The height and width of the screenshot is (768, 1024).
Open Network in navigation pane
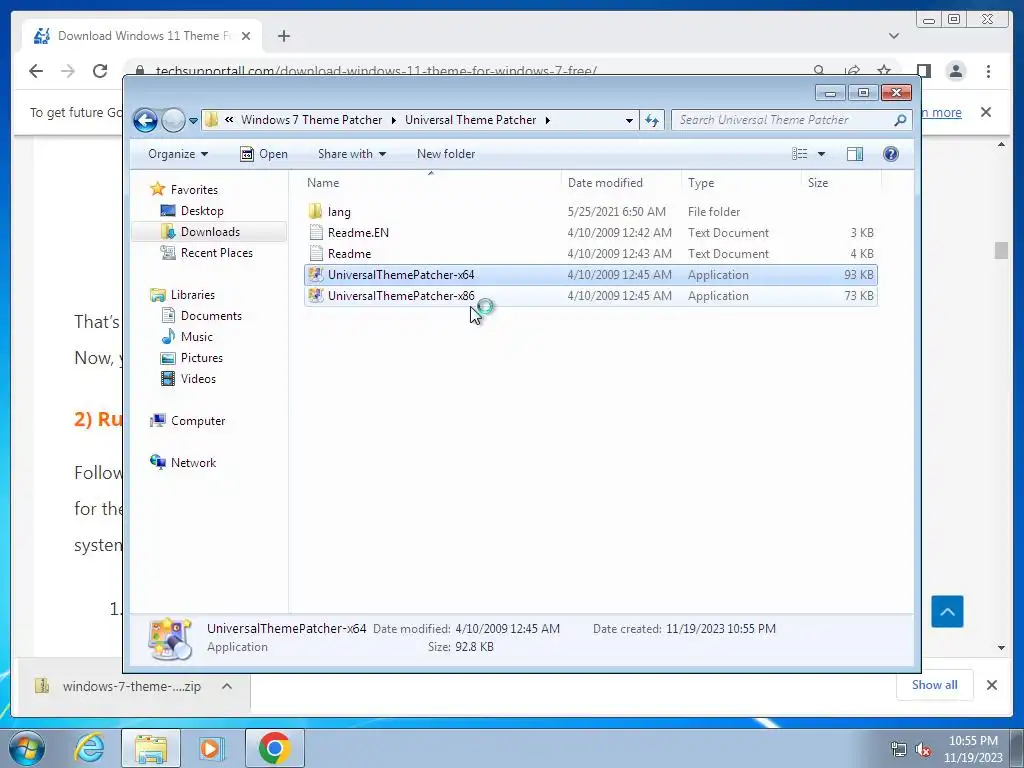point(193,463)
